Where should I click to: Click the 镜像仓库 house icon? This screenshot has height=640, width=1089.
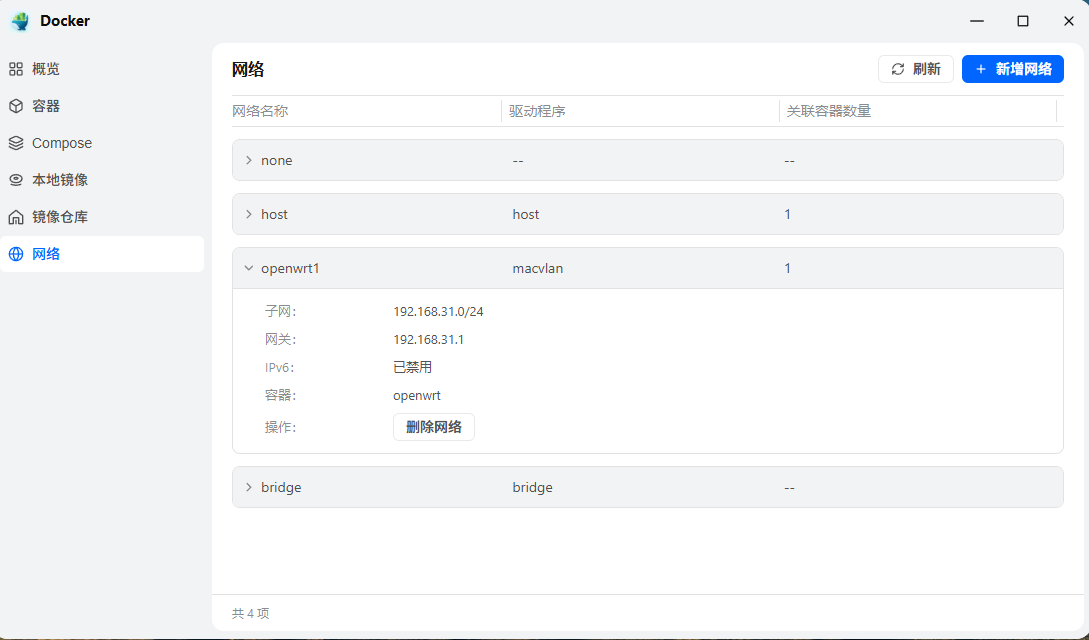(16, 217)
